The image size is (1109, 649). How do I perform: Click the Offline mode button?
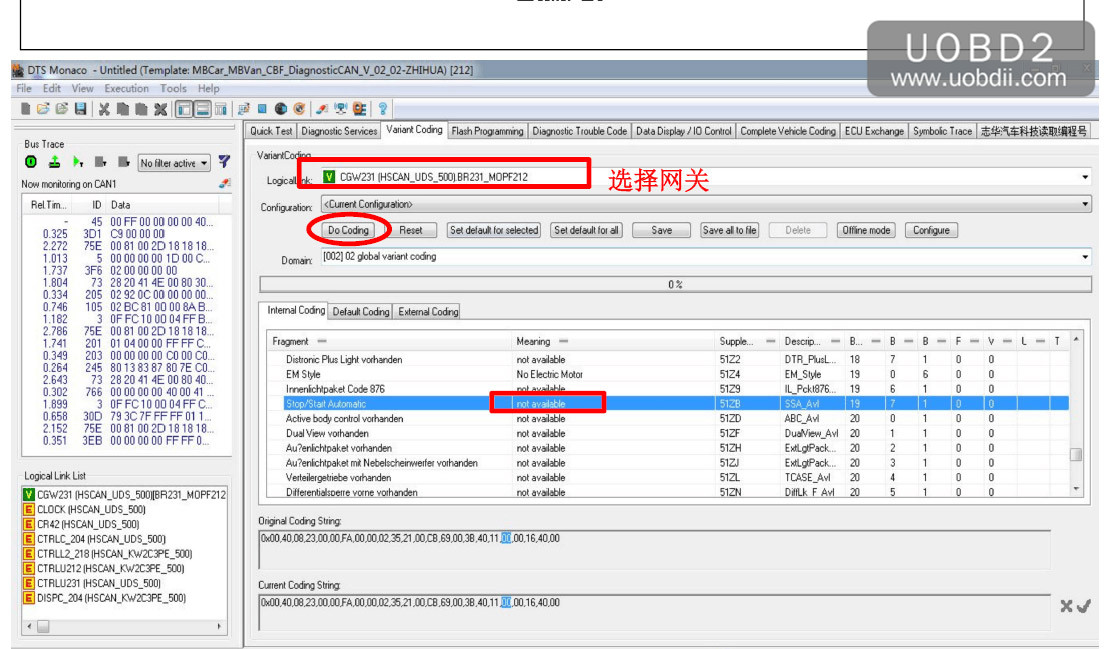(866, 230)
